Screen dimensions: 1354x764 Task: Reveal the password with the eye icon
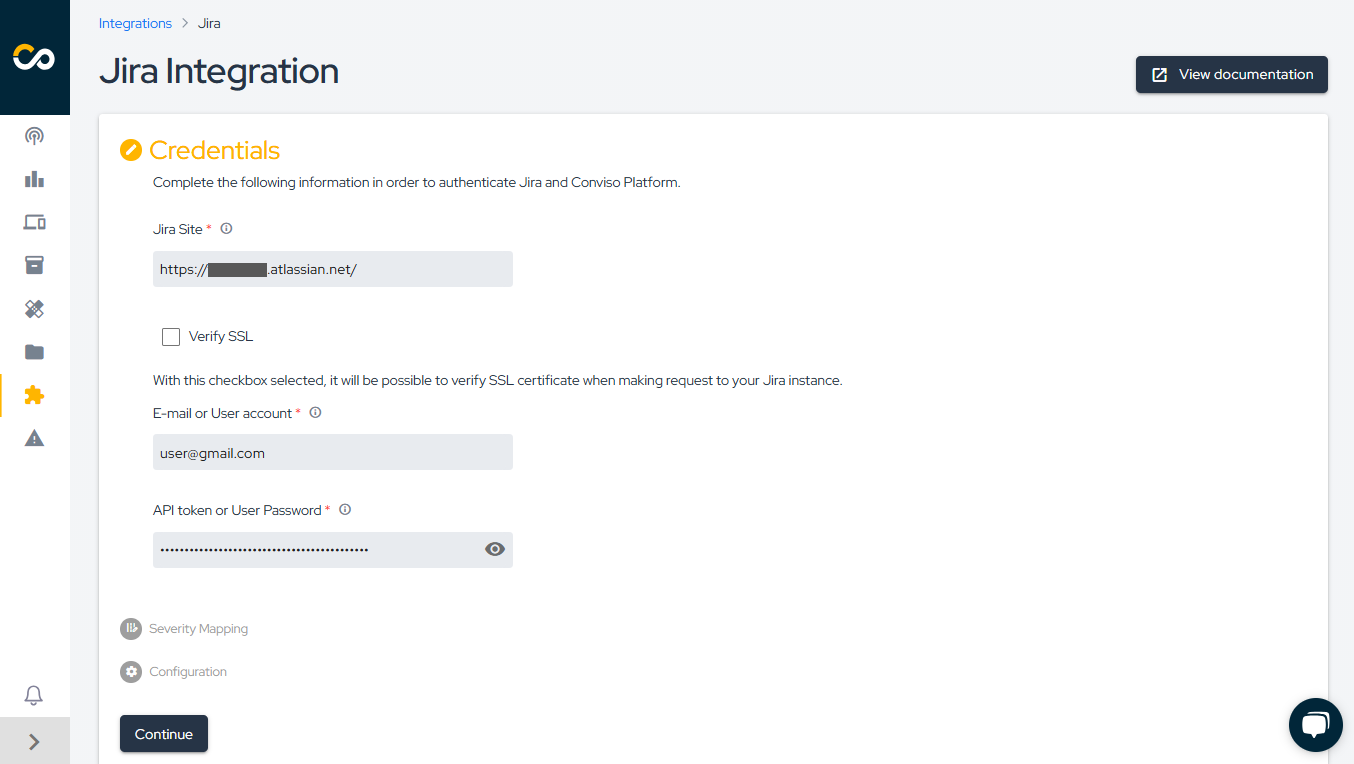coord(495,549)
